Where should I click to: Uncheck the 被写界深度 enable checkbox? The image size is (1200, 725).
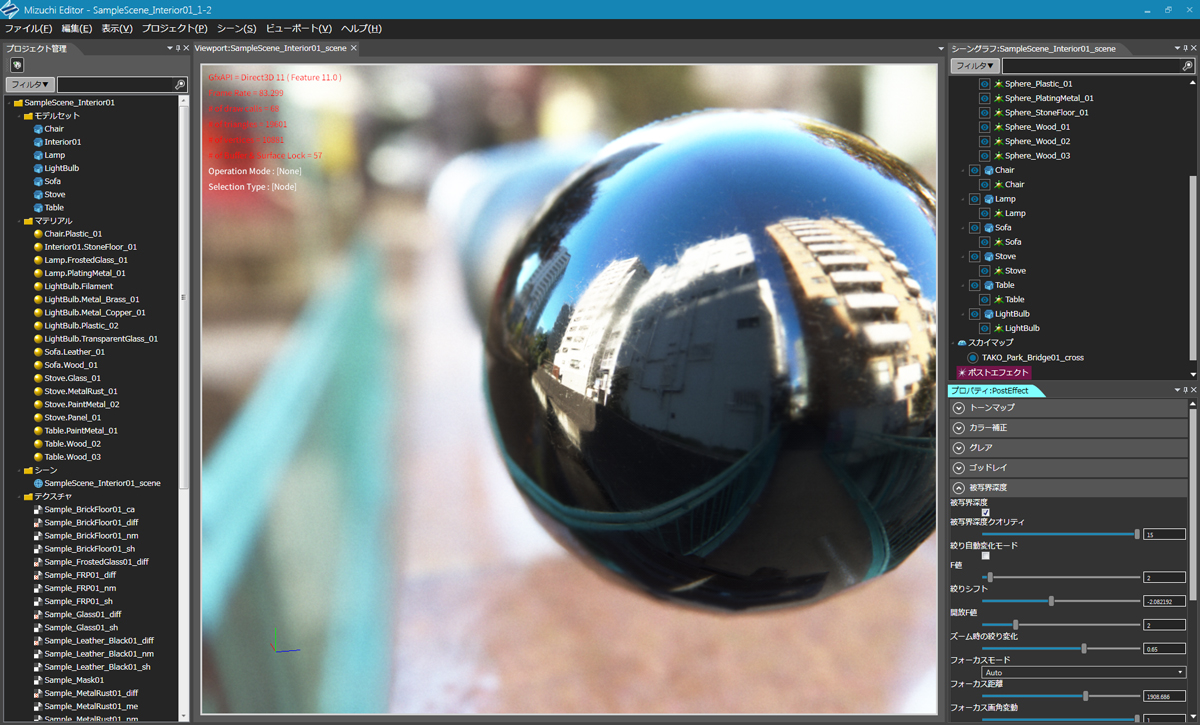[x=986, y=512]
